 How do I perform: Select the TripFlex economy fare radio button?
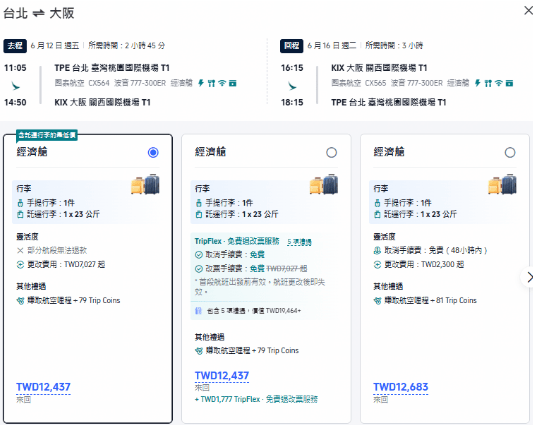point(331,152)
